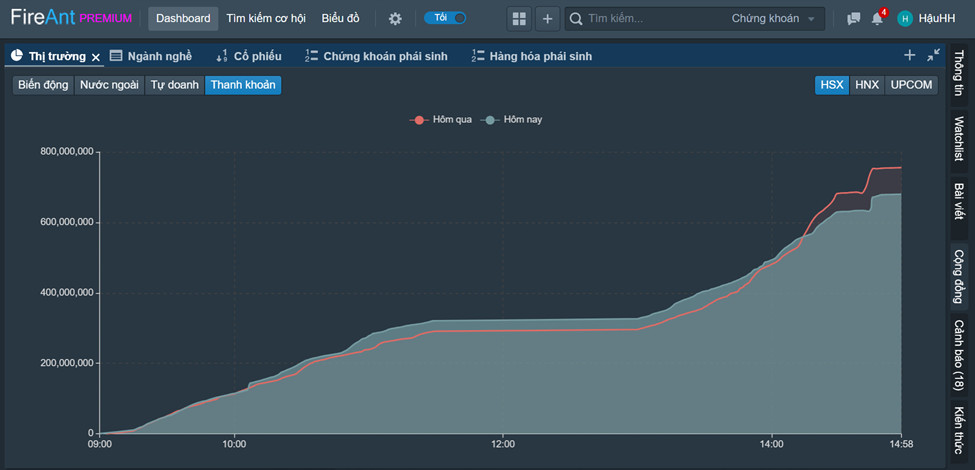975x470 pixels.
Task: Open Tìm kiếm cơ hội menu
Action: pyautogui.click(x=266, y=19)
